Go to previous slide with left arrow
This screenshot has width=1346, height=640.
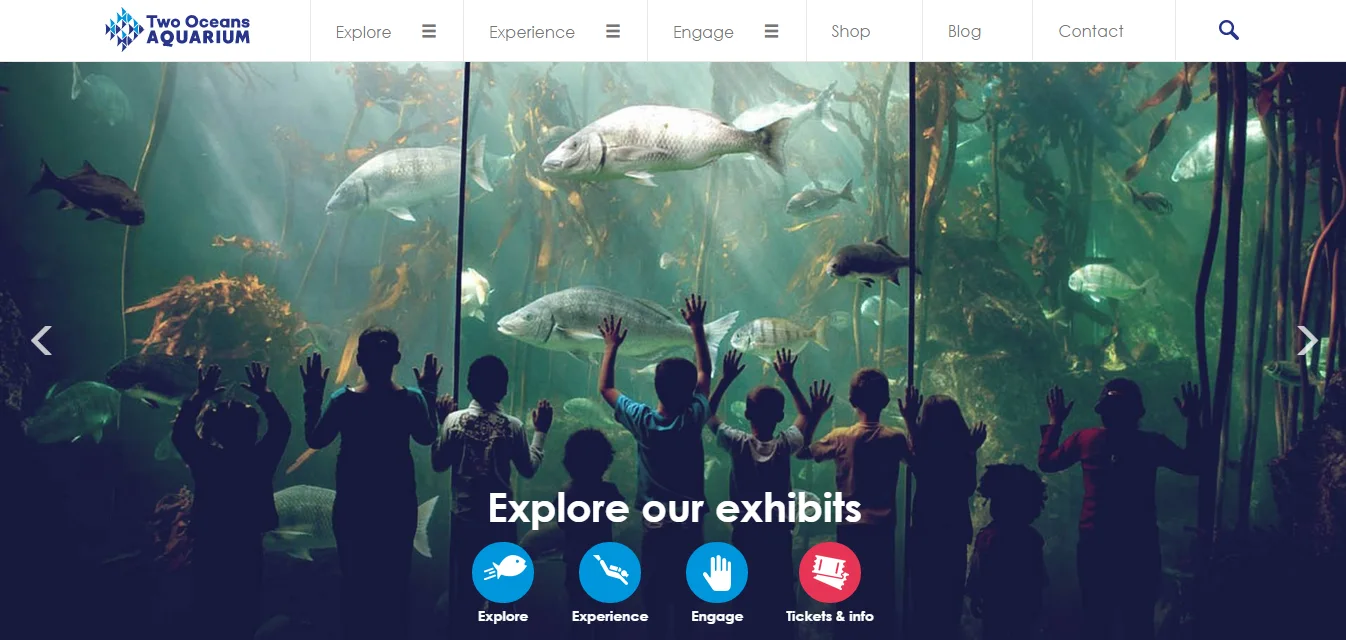pyautogui.click(x=41, y=341)
